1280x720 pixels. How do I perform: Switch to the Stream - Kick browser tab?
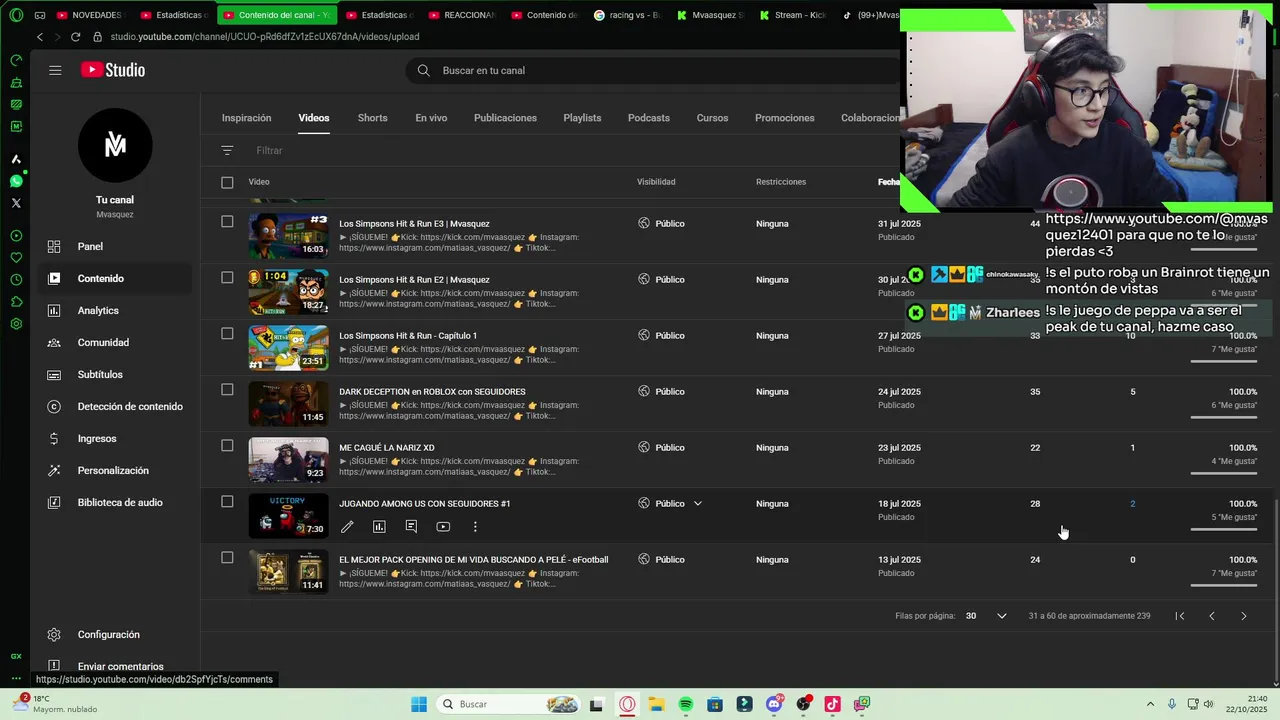coord(792,15)
